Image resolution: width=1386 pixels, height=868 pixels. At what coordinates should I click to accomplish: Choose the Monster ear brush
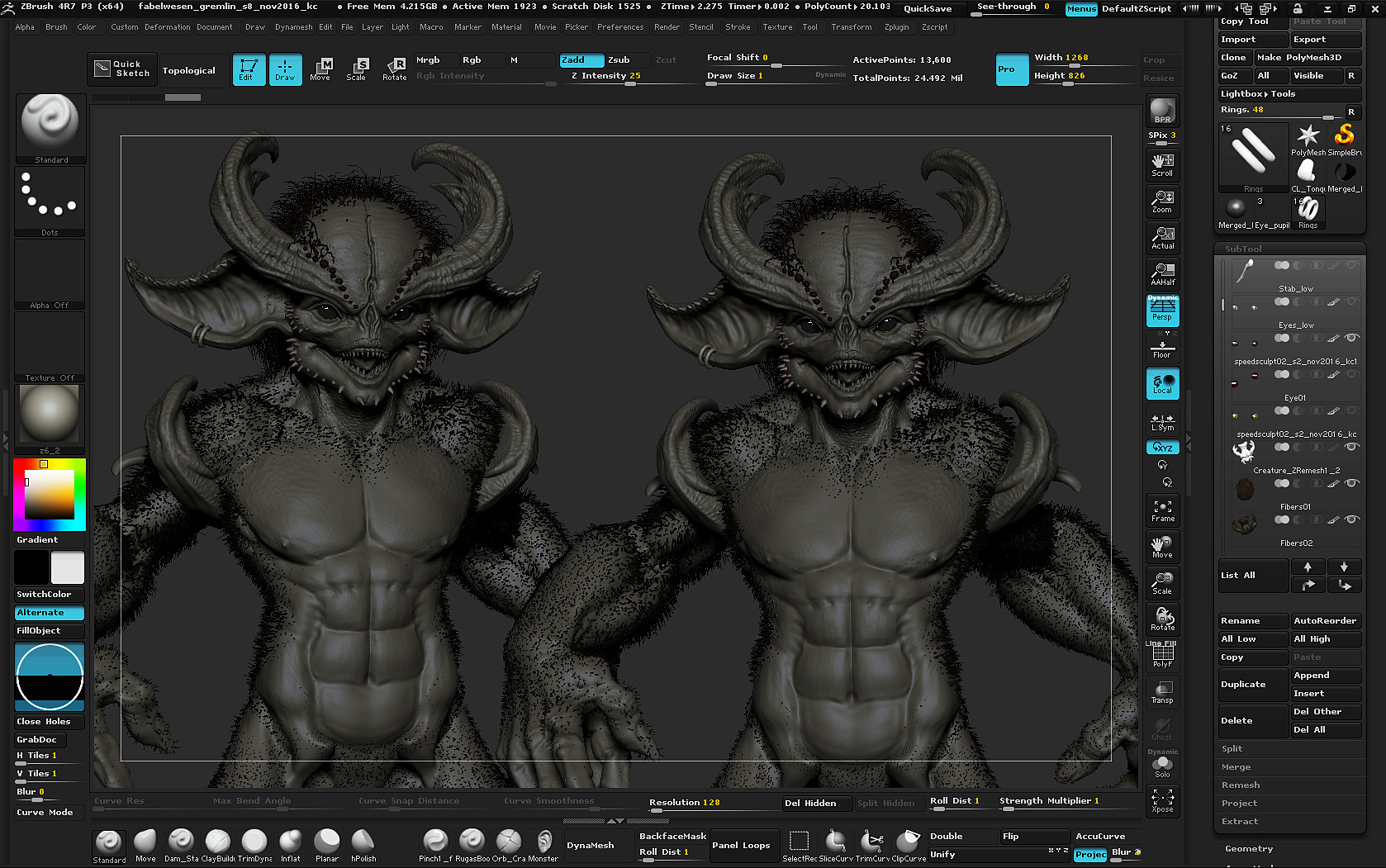click(x=543, y=846)
